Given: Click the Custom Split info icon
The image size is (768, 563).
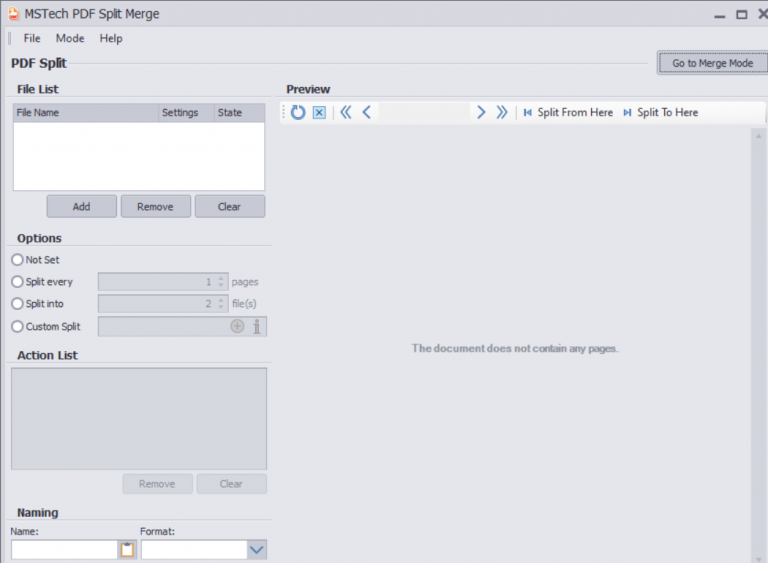Looking at the screenshot, I should pyautogui.click(x=257, y=326).
